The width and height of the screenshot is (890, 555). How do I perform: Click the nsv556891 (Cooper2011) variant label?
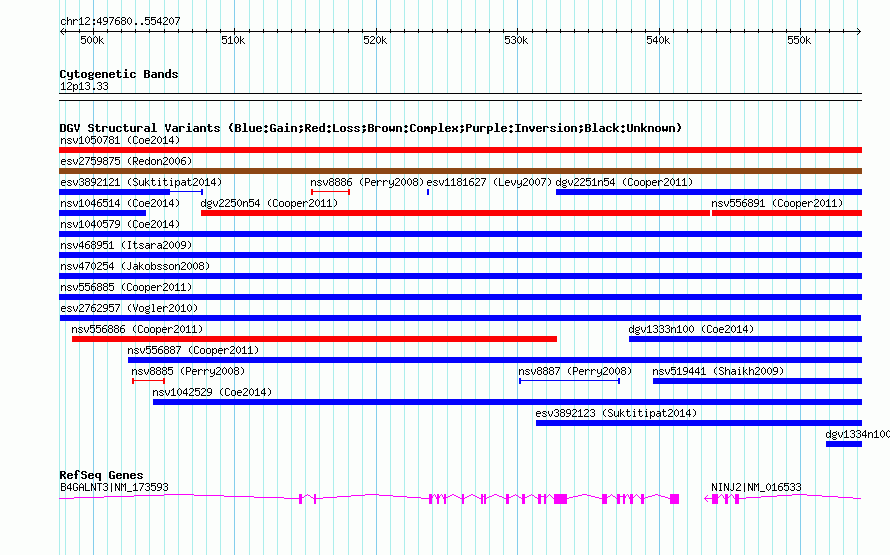coord(777,203)
